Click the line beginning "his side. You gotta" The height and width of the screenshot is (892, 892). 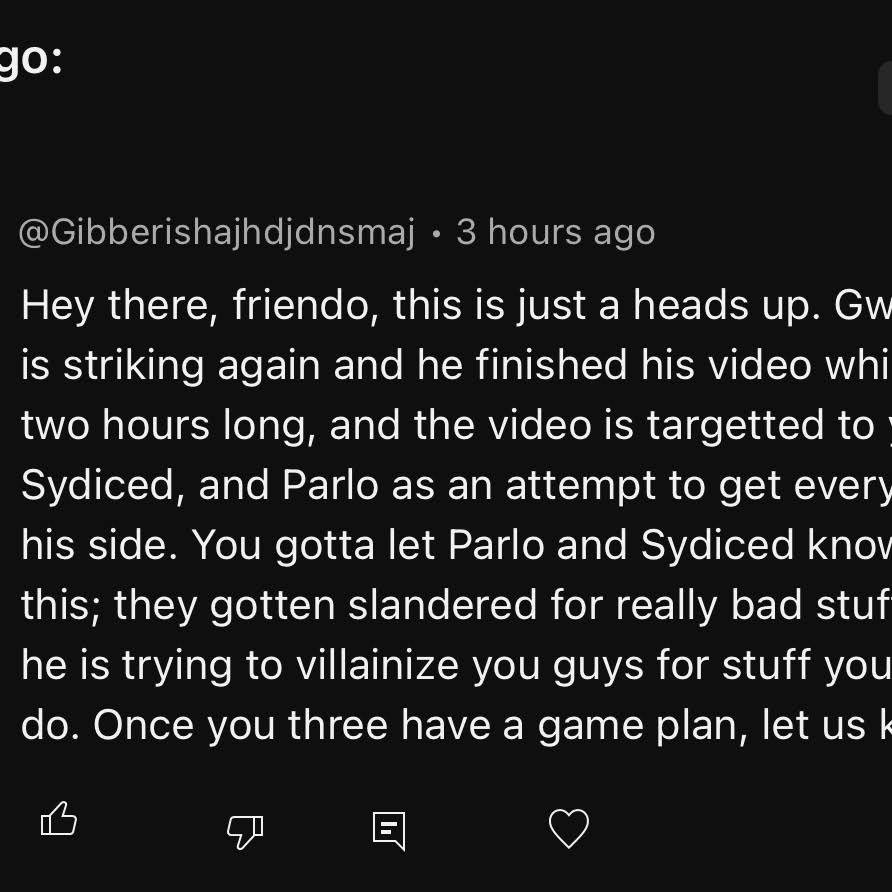[x=456, y=545]
